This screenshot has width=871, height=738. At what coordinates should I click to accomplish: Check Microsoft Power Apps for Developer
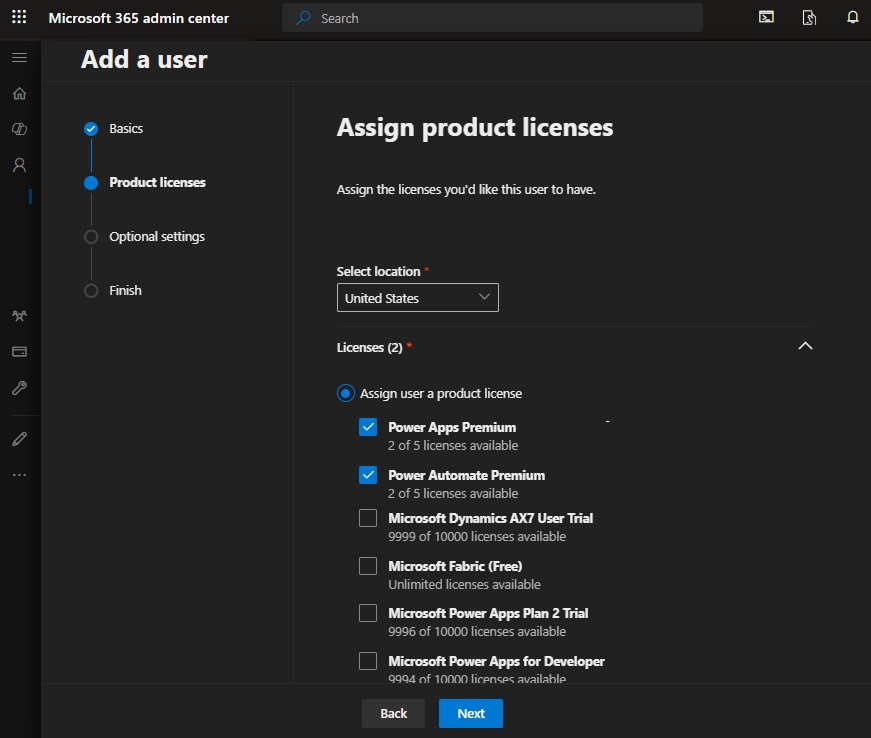pos(368,661)
